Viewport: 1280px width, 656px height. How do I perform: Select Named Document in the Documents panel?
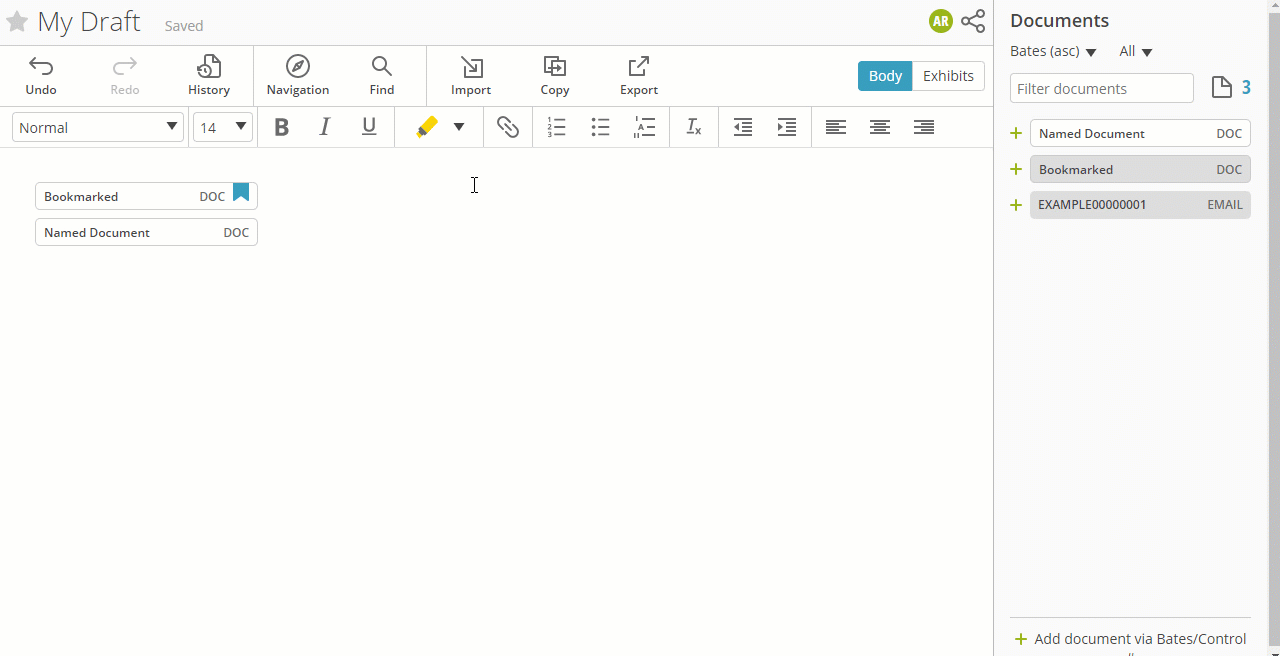1140,133
